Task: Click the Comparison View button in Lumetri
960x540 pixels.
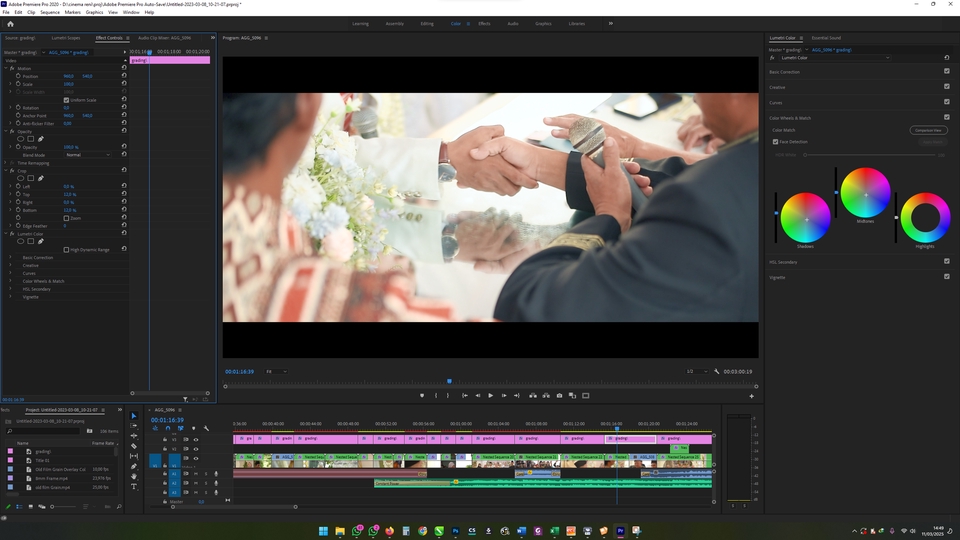Action: [x=928, y=130]
